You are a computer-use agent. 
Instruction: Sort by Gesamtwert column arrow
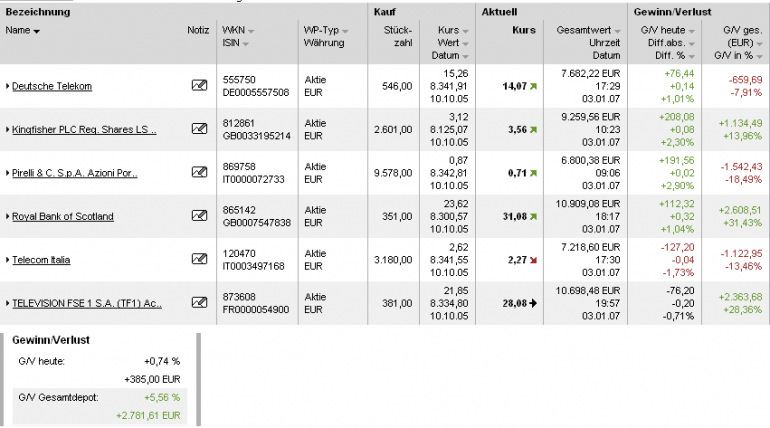click(x=617, y=31)
